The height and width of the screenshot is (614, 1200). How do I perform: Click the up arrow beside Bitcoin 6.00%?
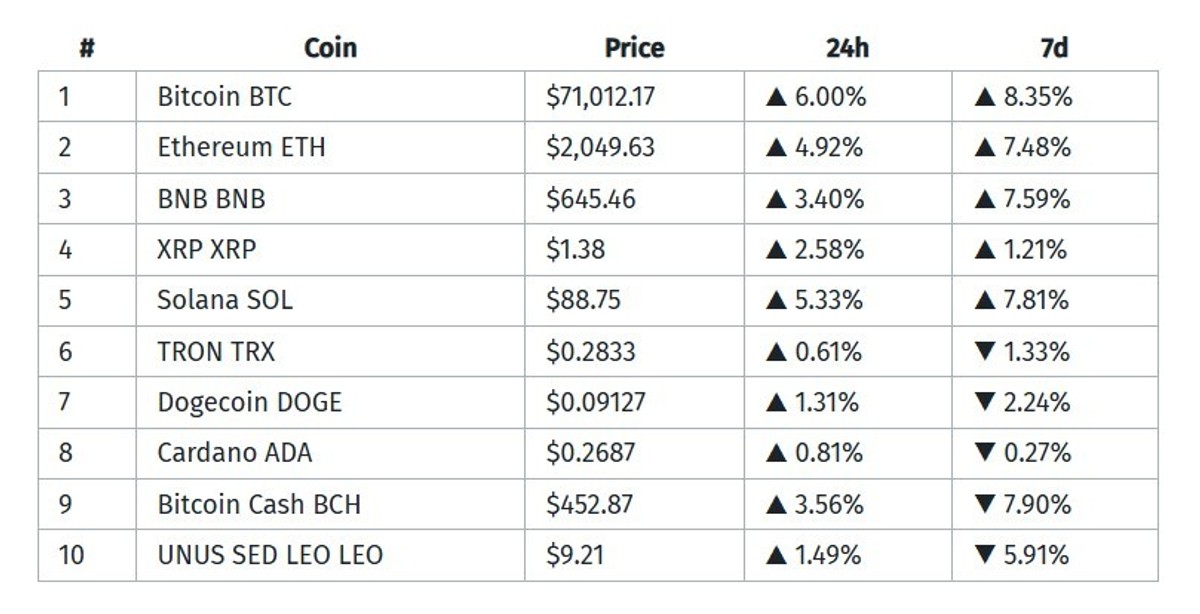[778, 97]
